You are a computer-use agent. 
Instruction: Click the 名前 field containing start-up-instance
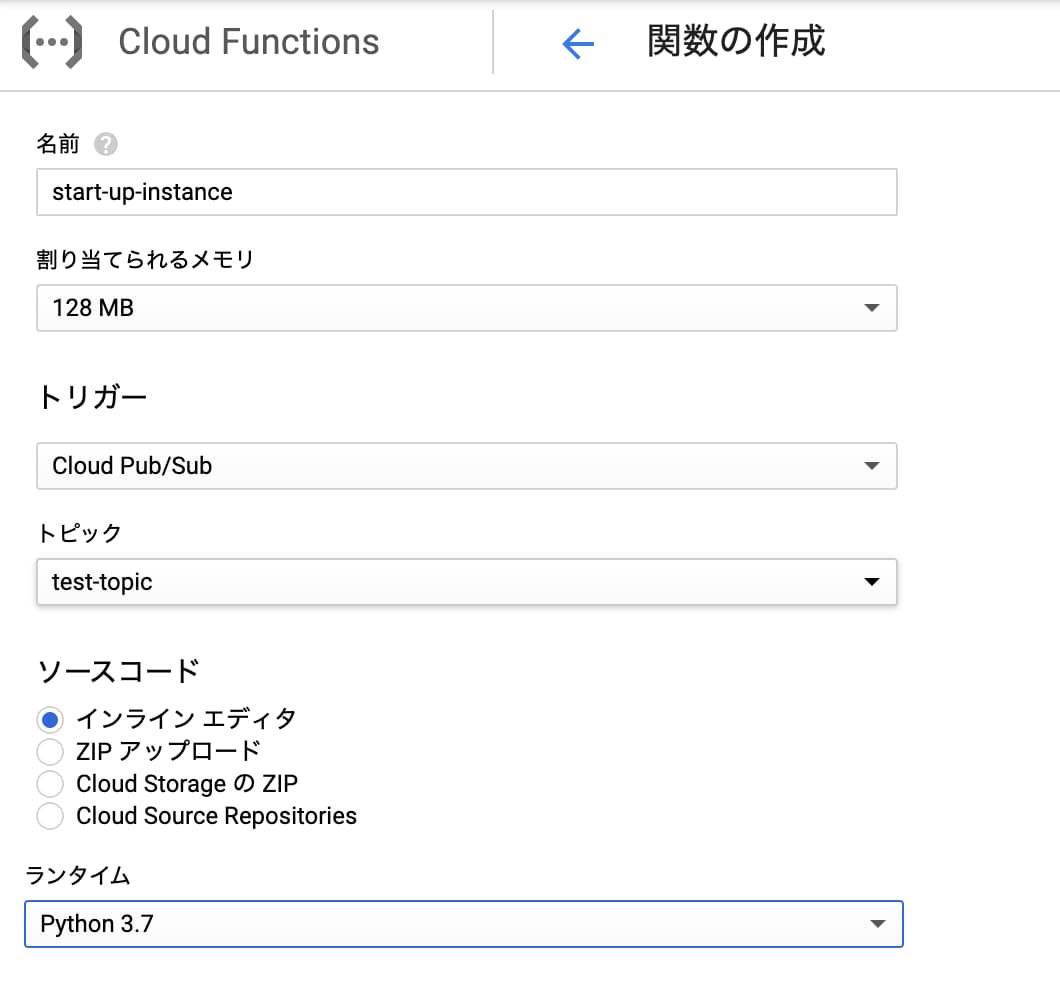[x=466, y=192]
